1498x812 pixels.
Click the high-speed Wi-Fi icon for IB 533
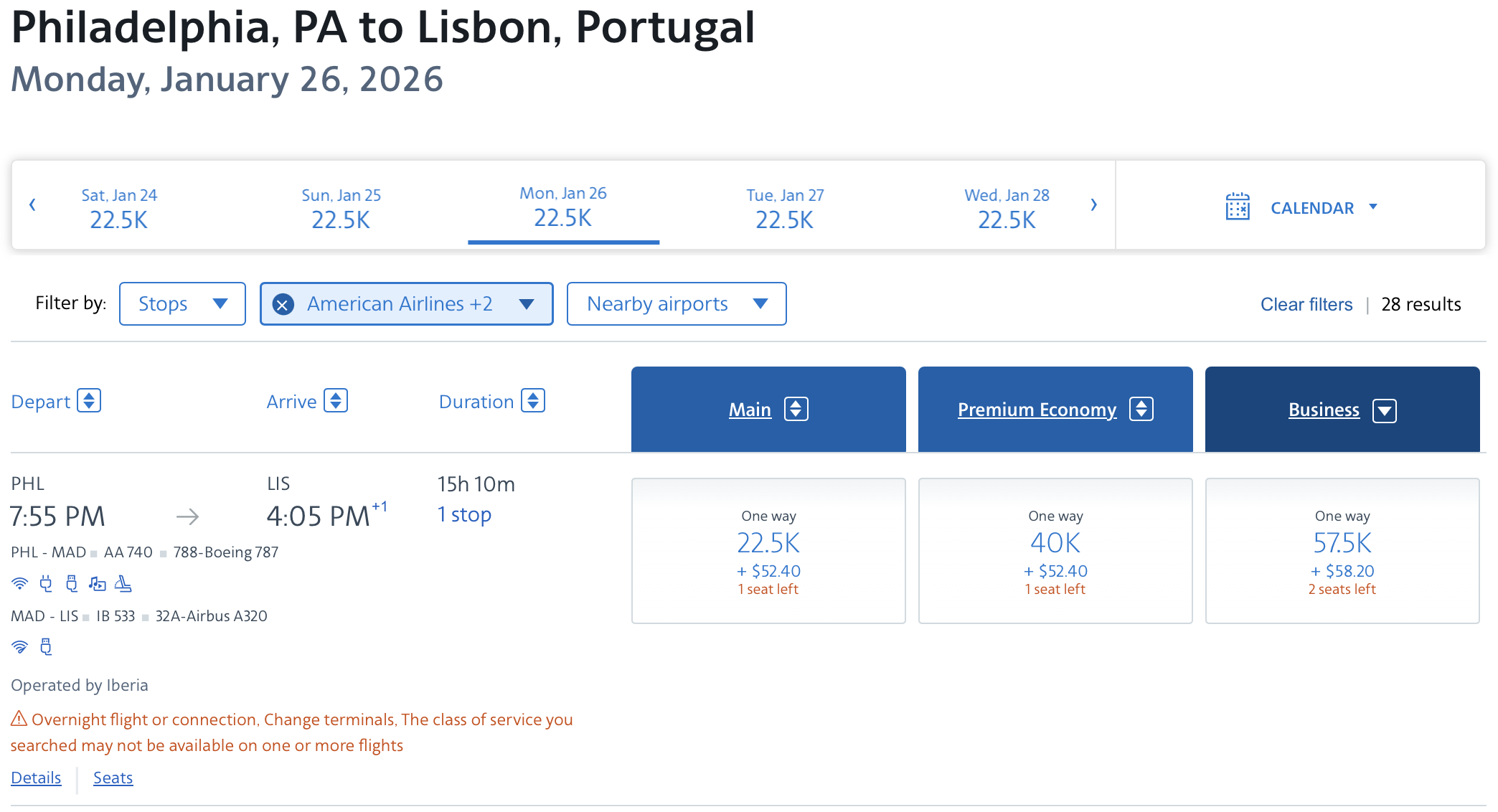tap(20, 647)
